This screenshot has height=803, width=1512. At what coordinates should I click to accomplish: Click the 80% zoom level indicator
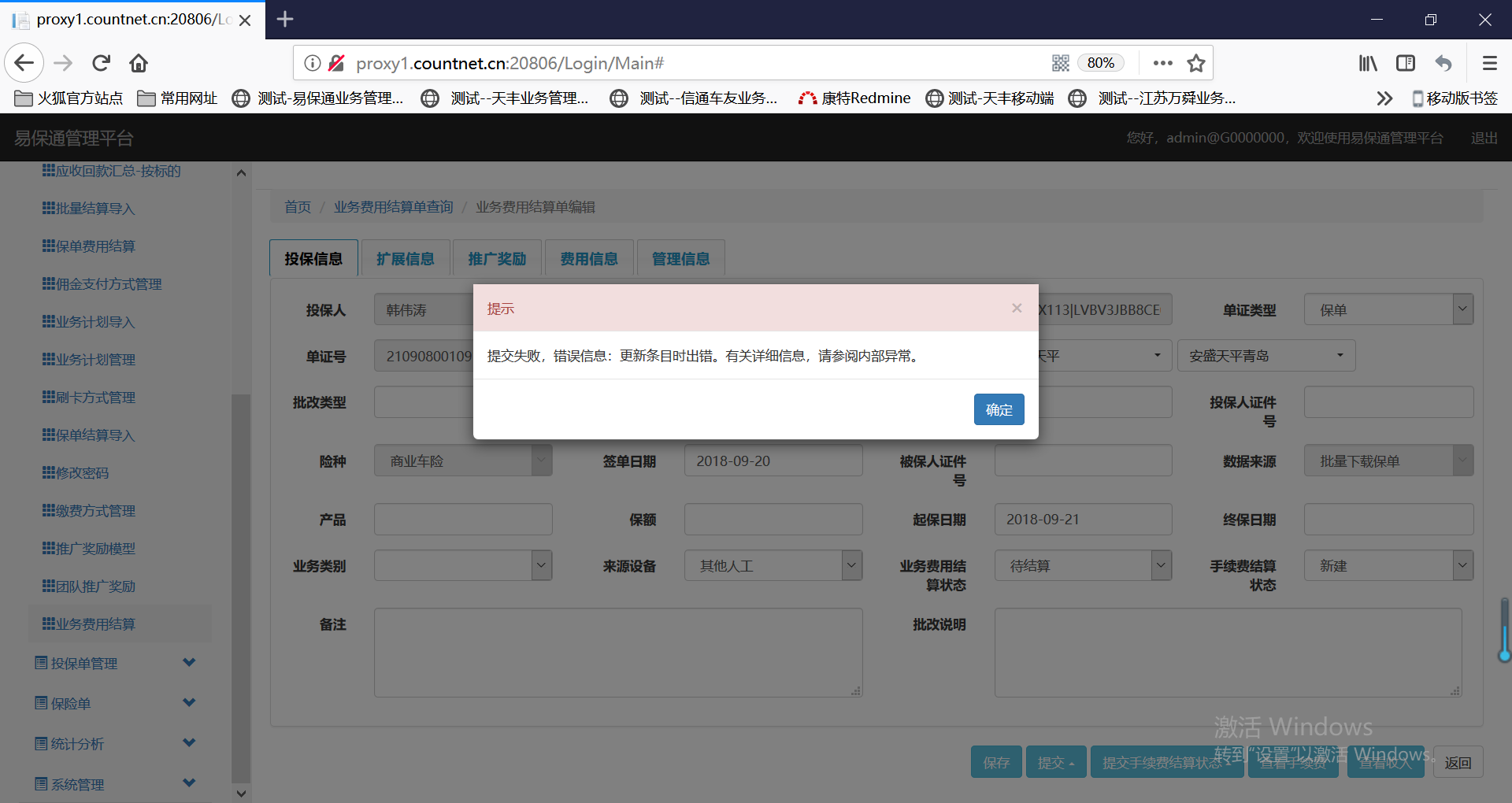point(1100,63)
